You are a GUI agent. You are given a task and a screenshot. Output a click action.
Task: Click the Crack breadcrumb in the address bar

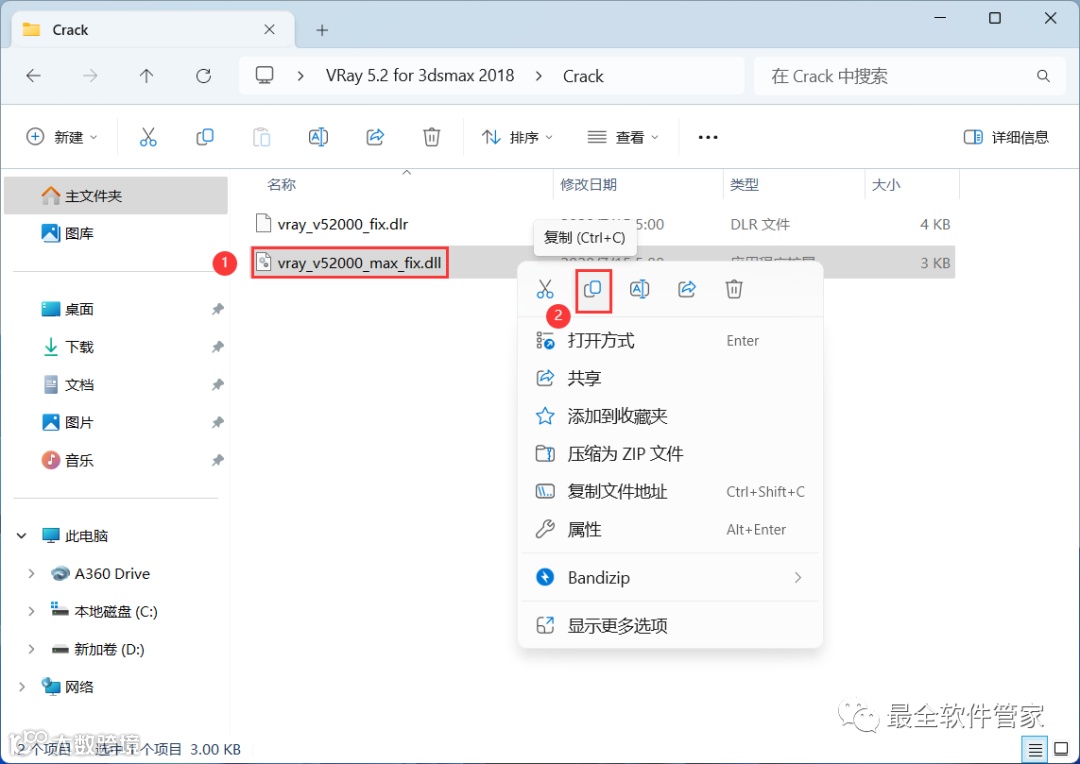click(583, 76)
